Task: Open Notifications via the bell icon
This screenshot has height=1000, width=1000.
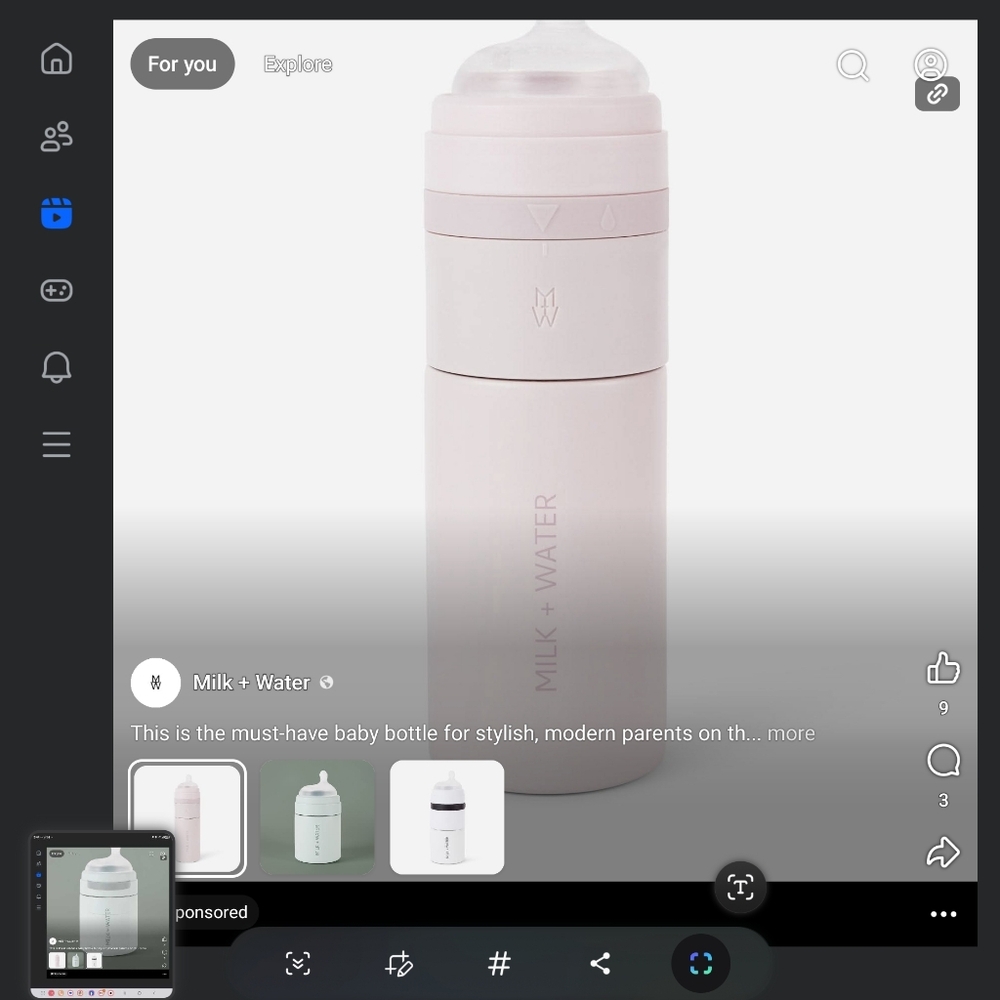Action: pyautogui.click(x=56, y=367)
